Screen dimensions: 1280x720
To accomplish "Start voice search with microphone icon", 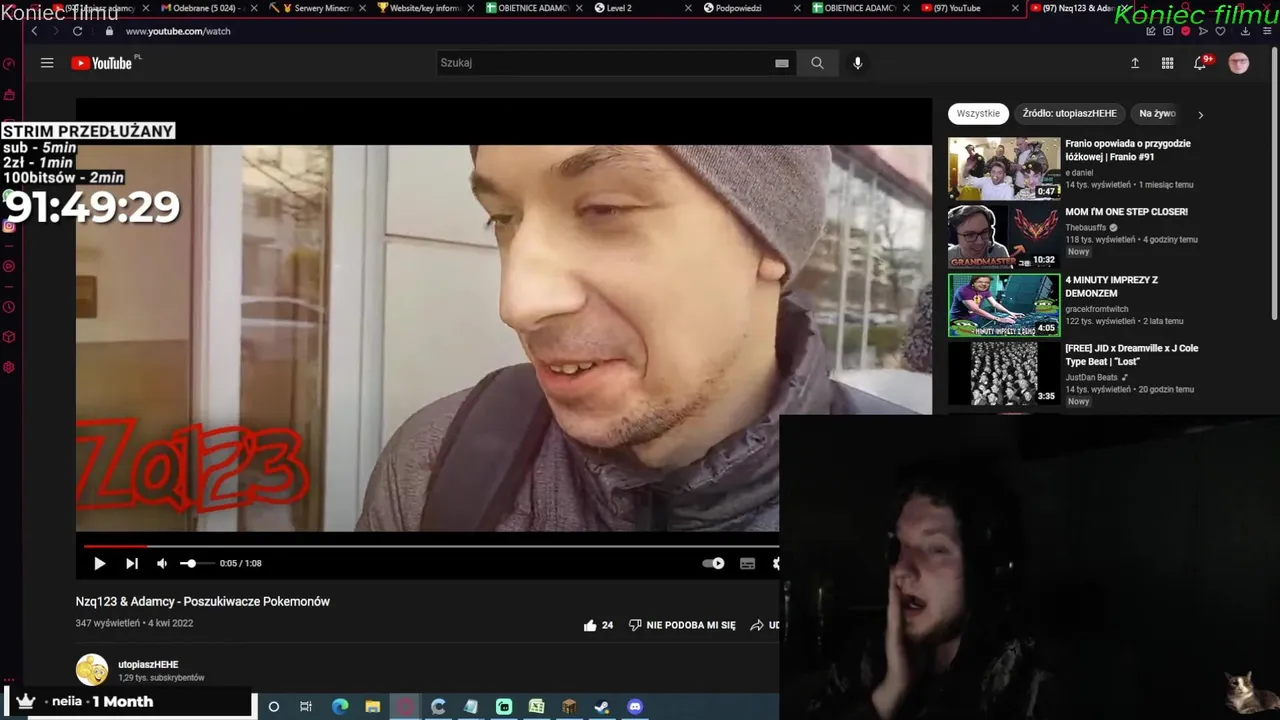I will click(x=857, y=63).
